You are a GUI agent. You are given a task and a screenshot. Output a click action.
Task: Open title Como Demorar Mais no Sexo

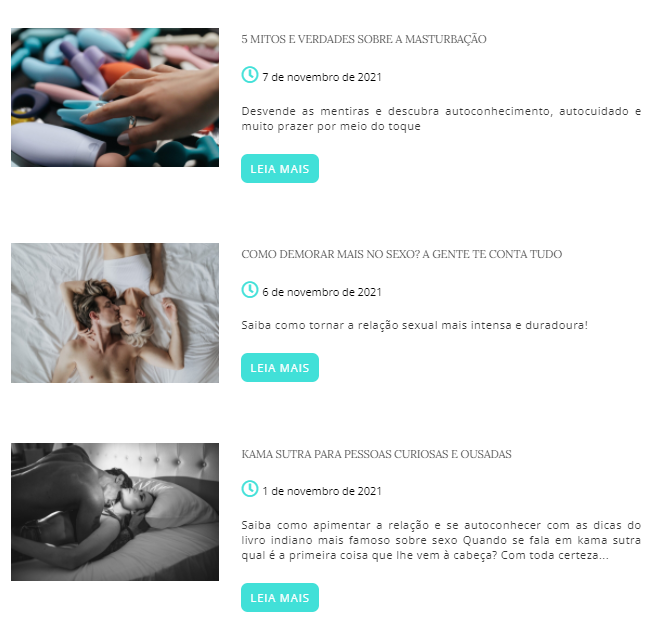[401, 254]
